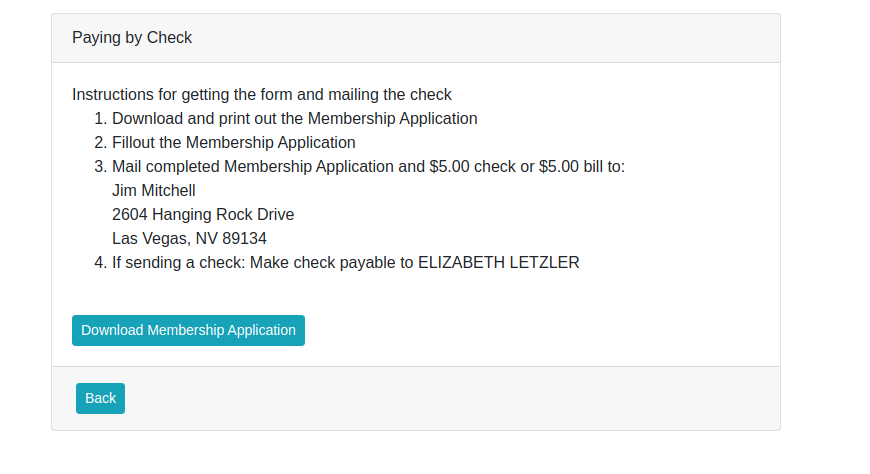The image size is (870, 474).
Task: Select the ZIP code 89134
Action: point(245,239)
